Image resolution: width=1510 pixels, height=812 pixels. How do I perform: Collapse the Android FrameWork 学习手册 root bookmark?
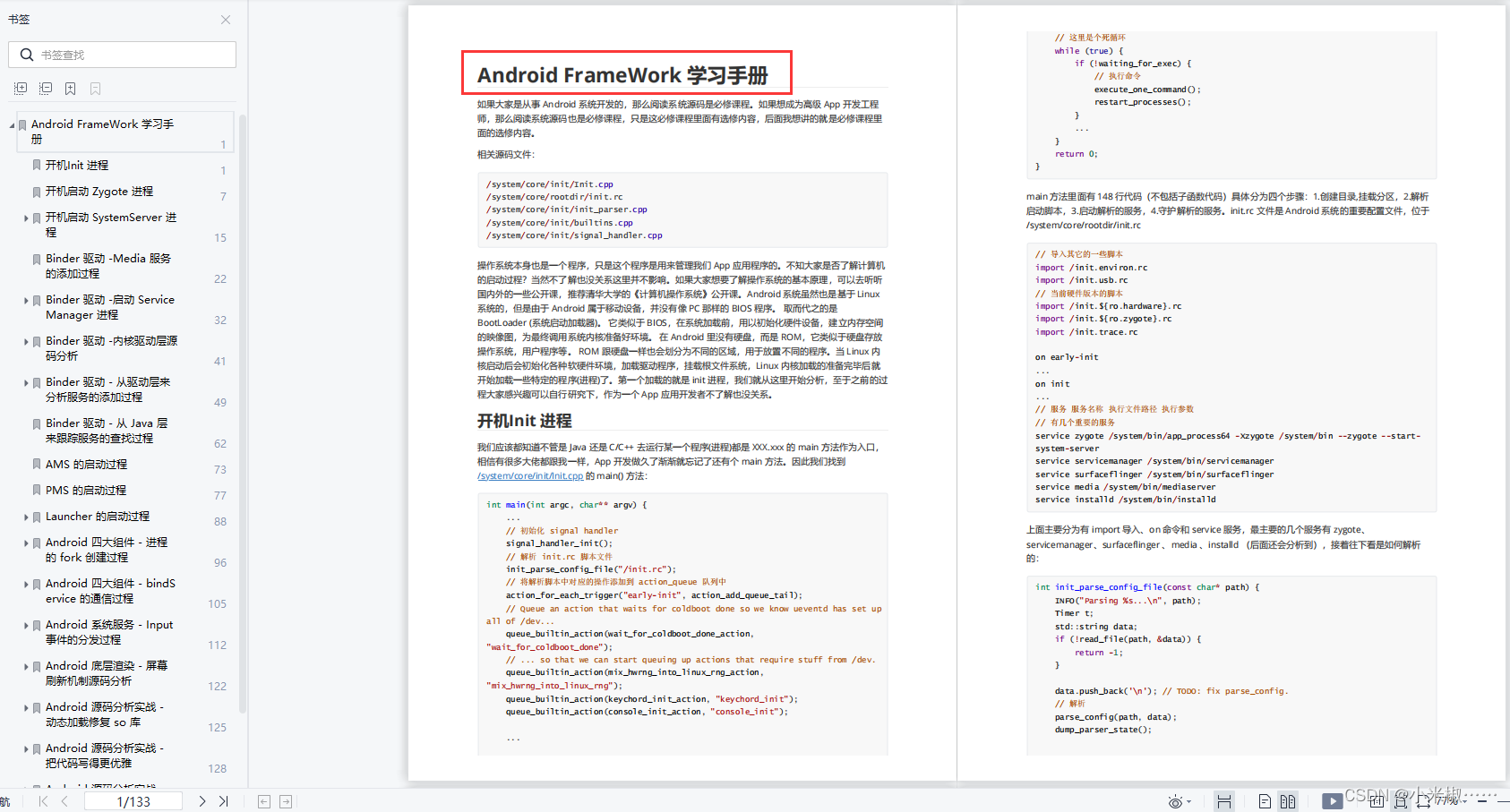point(13,125)
